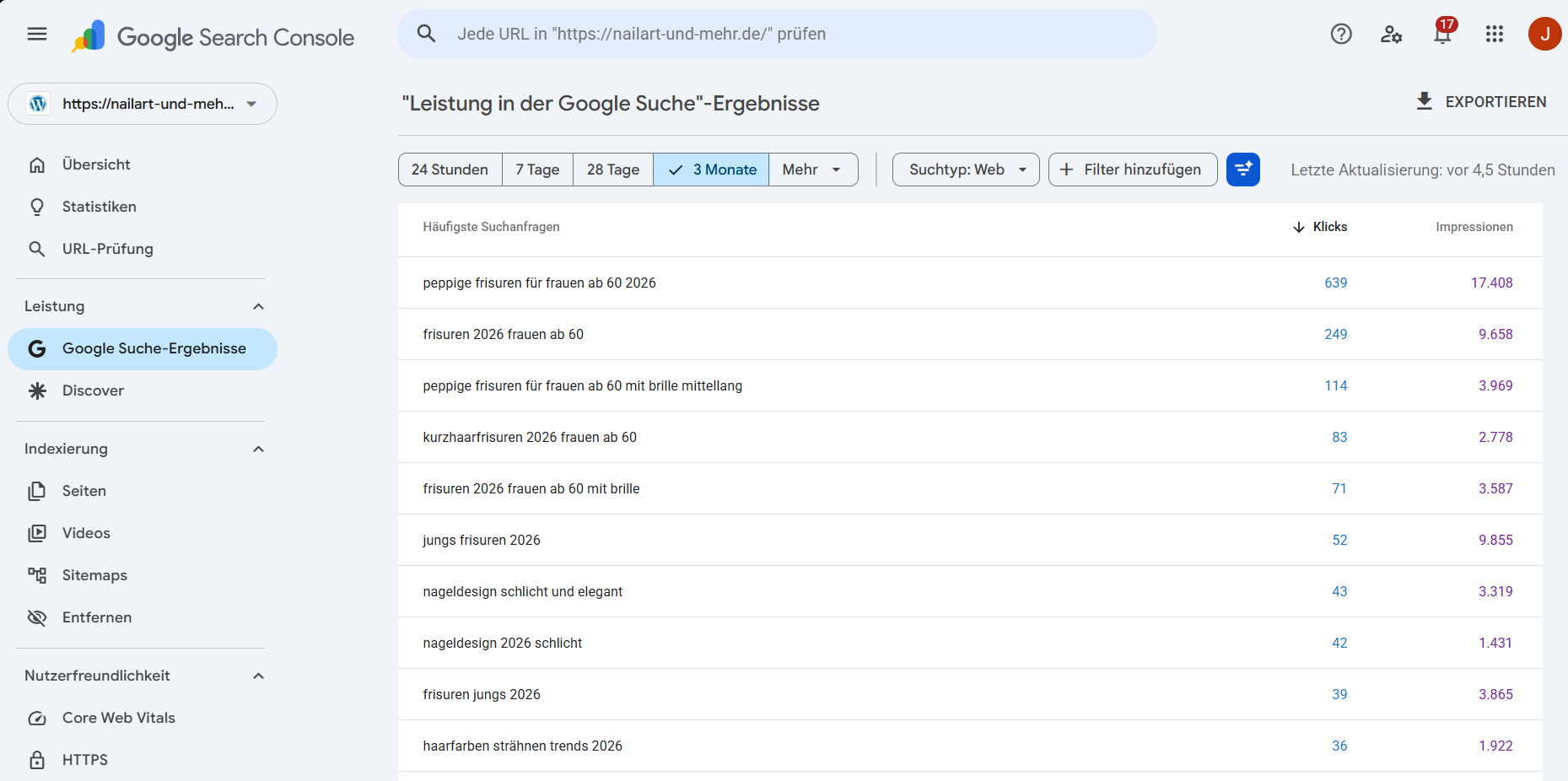Select query 'nageldesign 2026 schlicht'
The height and width of the screenshot is (781, 1568).
[502, 643]
